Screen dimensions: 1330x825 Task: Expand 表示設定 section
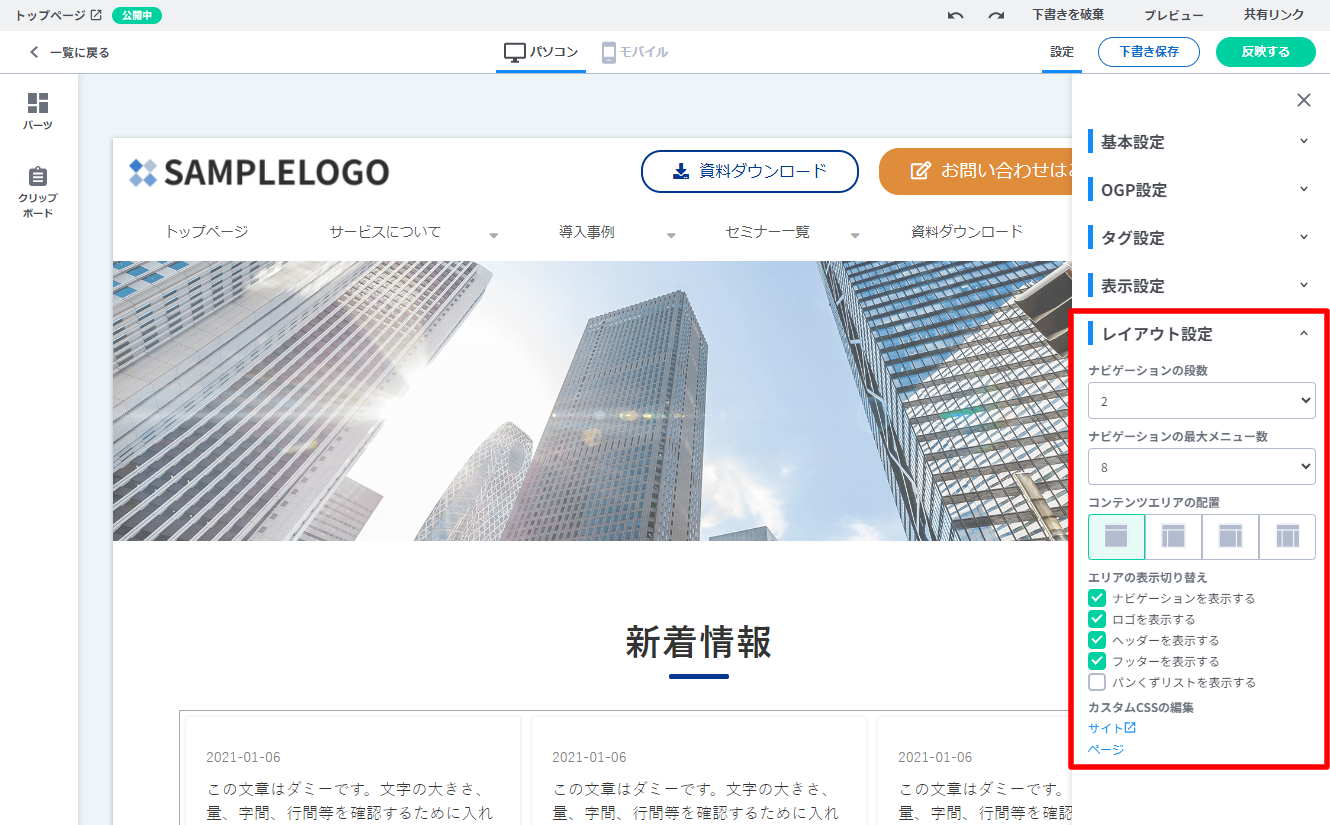[1200, 286]
